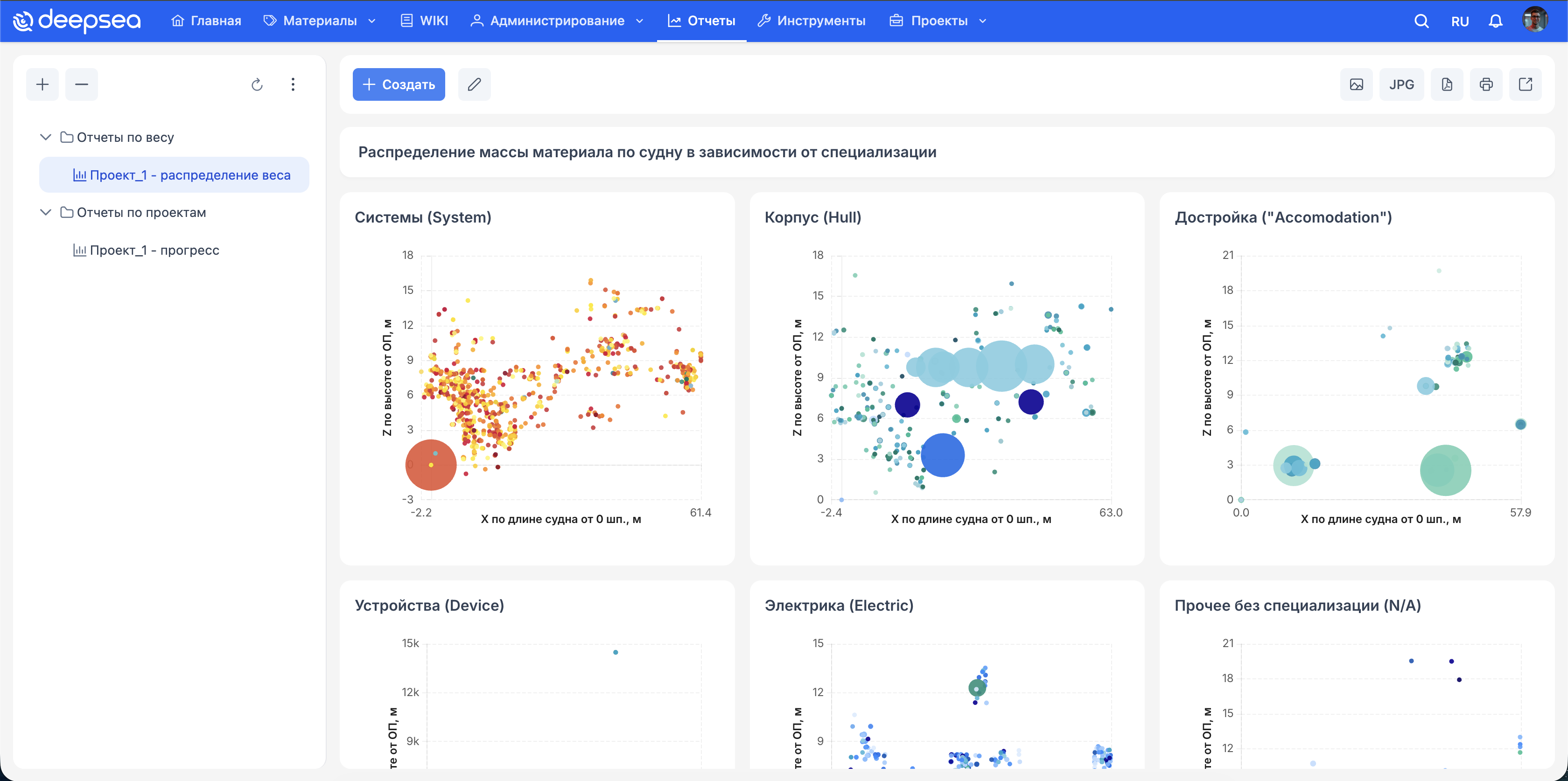Click the Достройка ("Accomodation") chart title

pyautogui.click(x=1283, y=217)
